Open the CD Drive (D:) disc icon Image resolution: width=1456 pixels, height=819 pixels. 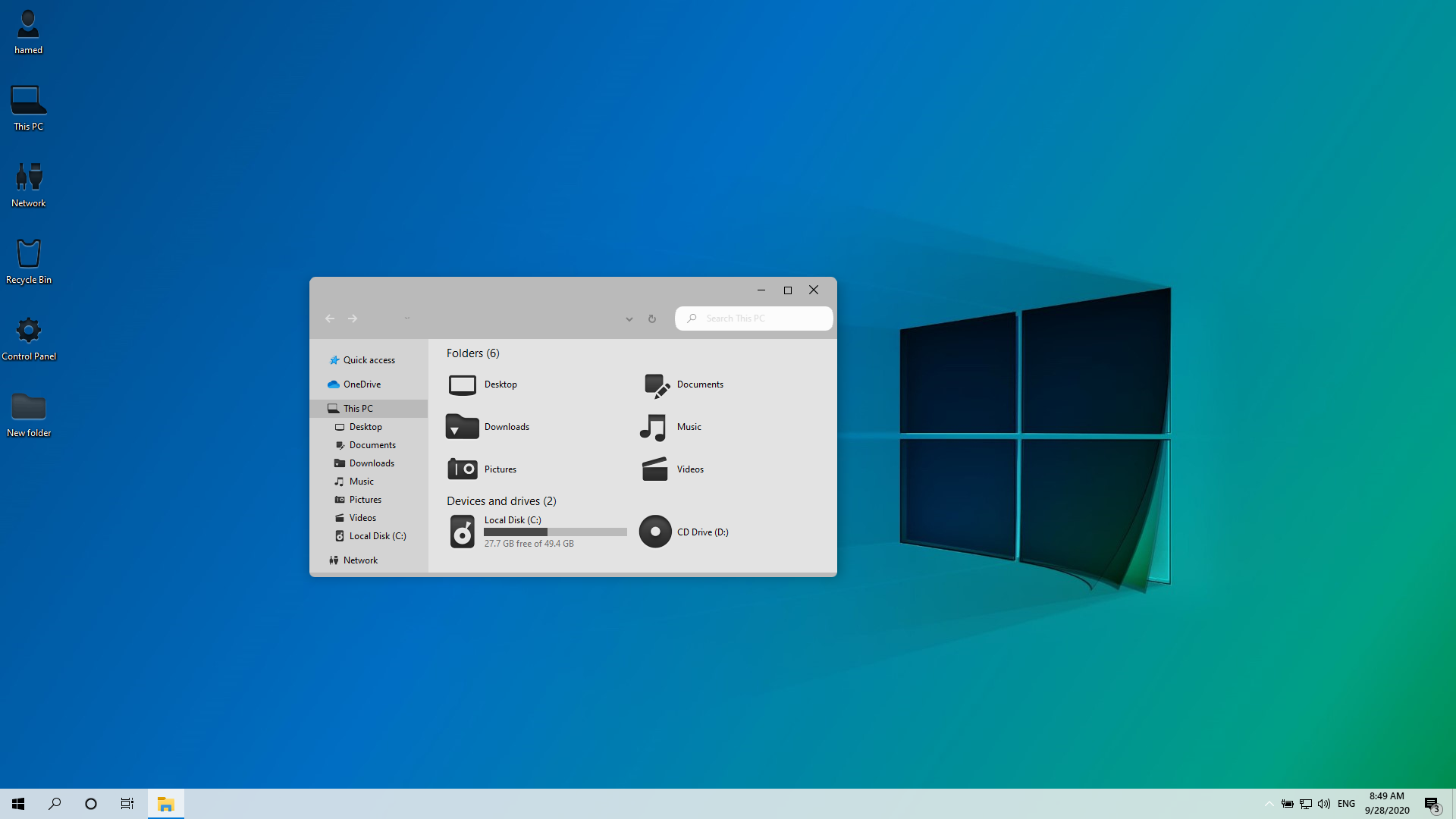coord(655,532)
